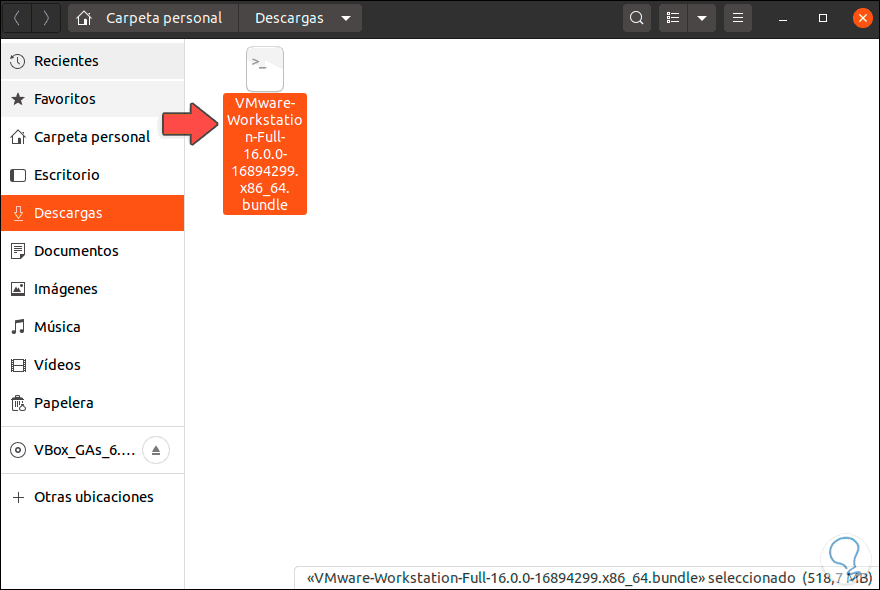
Task: Open Favoritos in sidebar
Action: 93,99
